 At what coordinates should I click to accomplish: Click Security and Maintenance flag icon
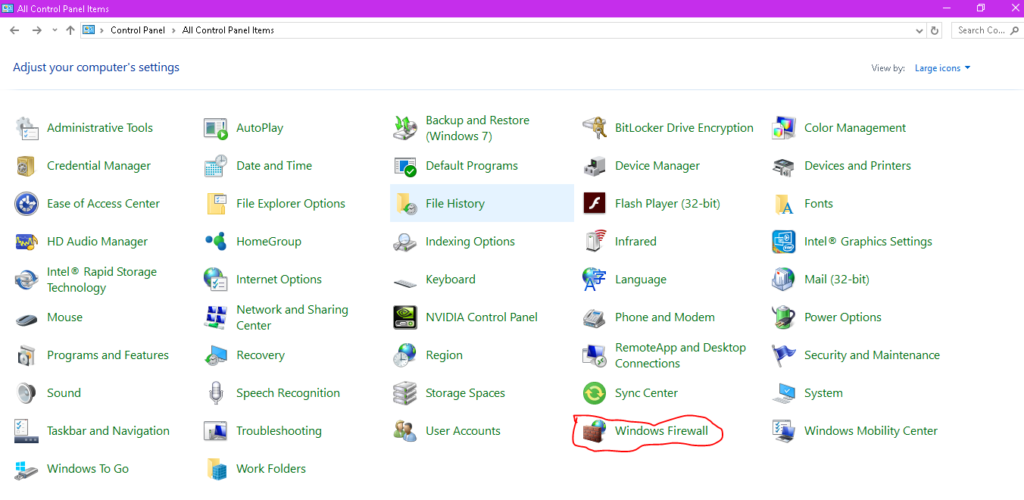click(x=784, y=355)
